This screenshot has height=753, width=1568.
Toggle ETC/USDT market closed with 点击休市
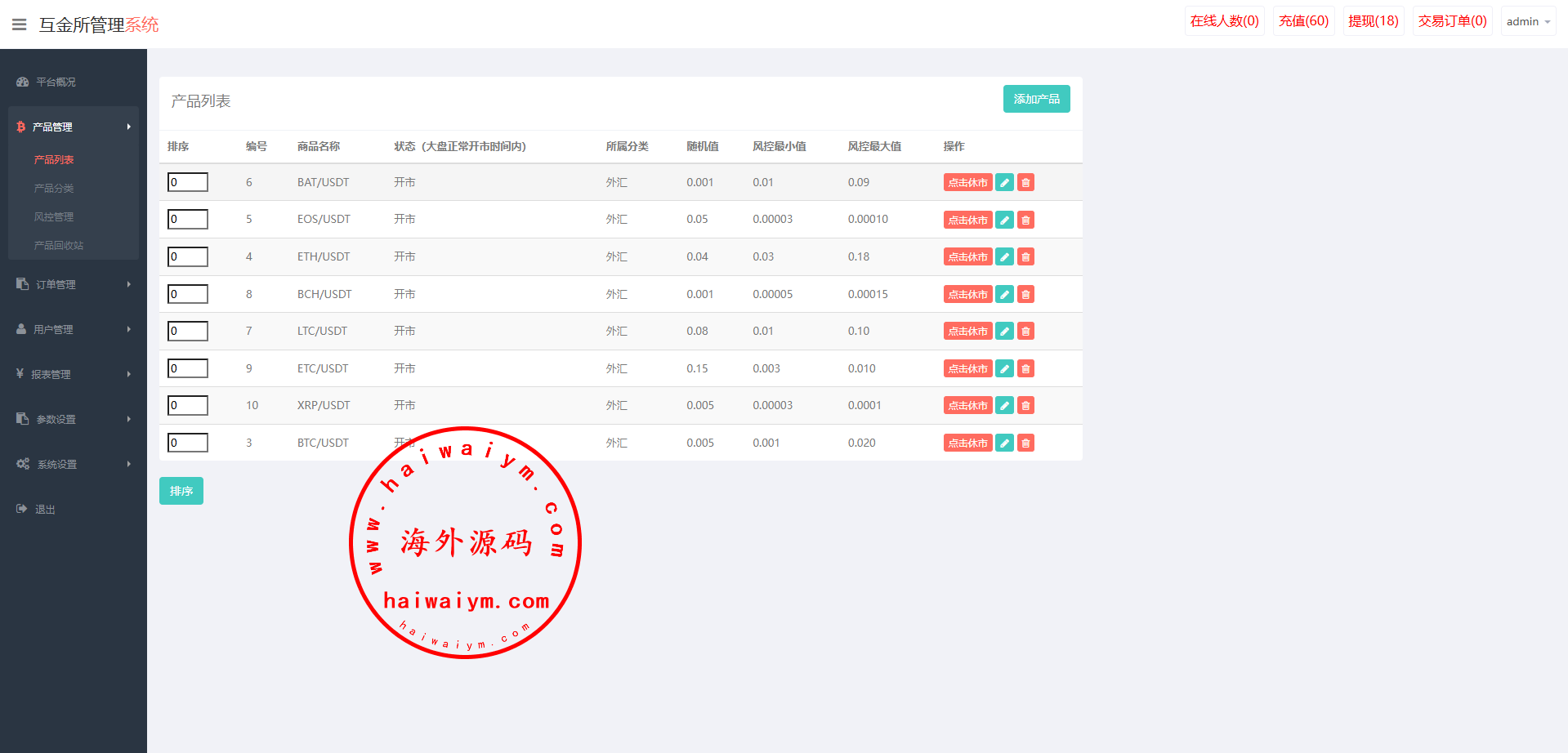click(967, 369)
